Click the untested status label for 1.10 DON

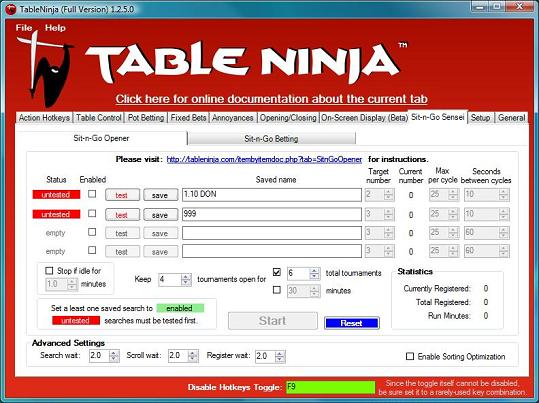[56, 195]
